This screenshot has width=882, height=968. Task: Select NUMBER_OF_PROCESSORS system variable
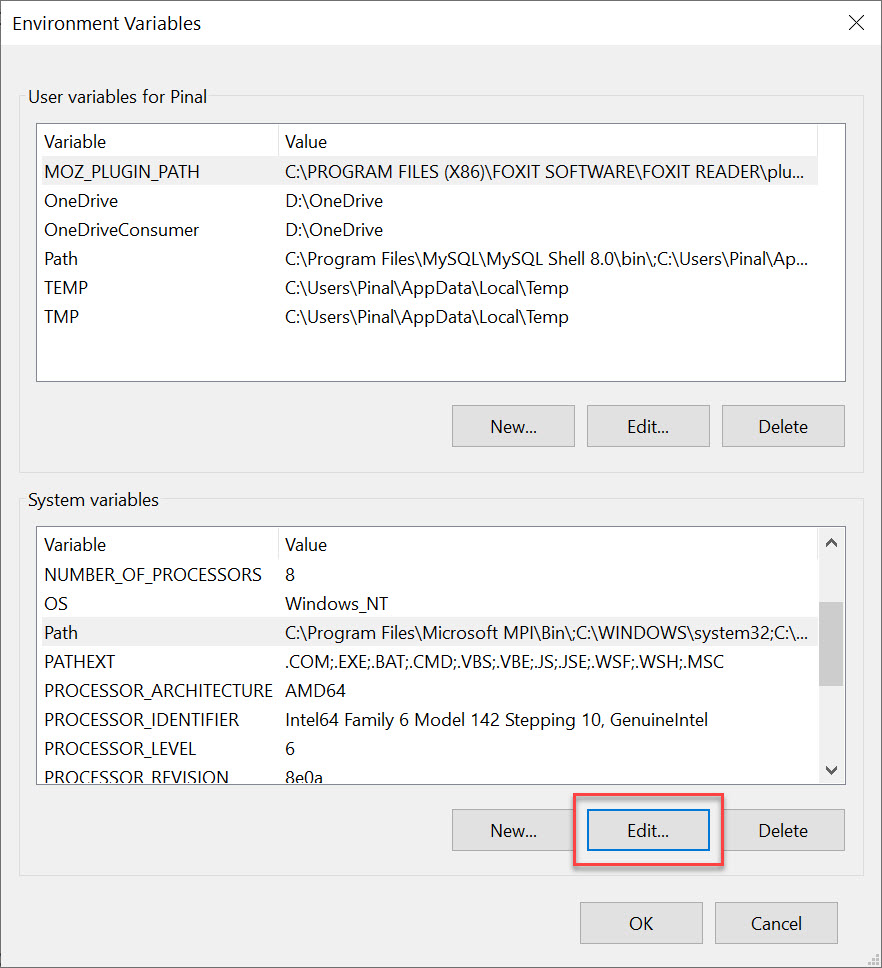click(x=430, y=574)
